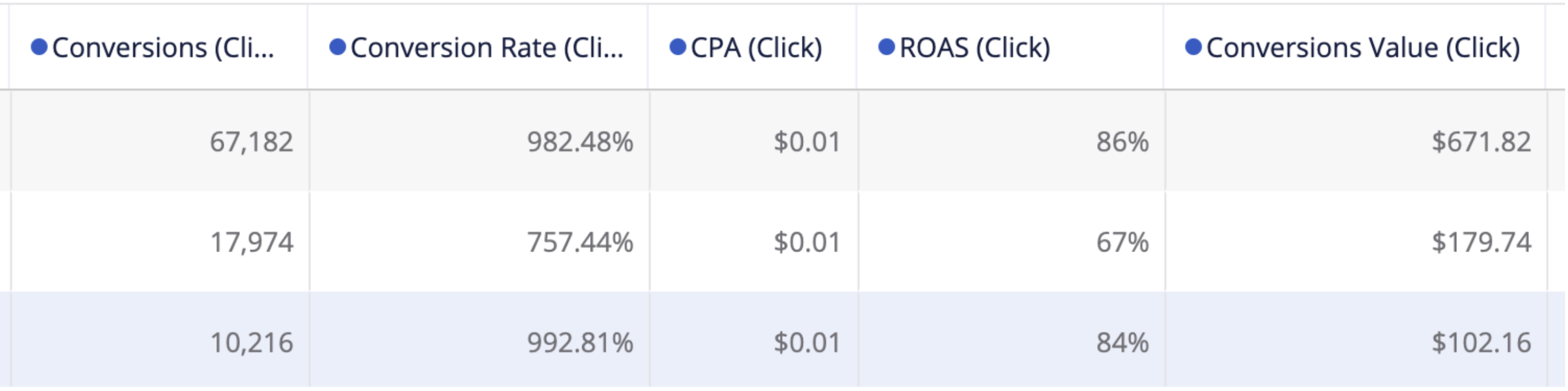
Task: Sort table by ROAS (Click) header
Action: coord(975,48)
